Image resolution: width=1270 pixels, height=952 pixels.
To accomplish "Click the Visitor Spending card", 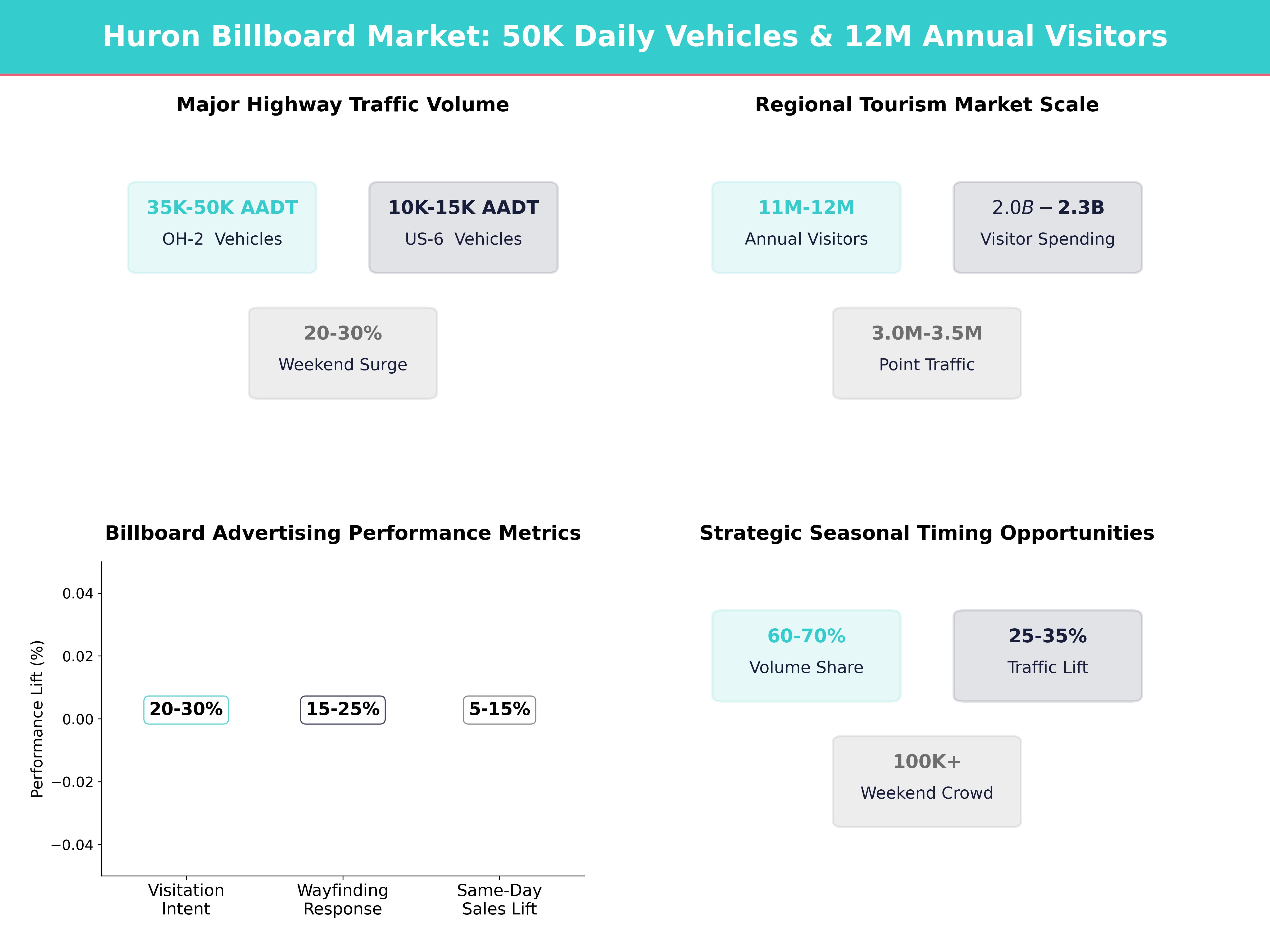I will 1047,227.
